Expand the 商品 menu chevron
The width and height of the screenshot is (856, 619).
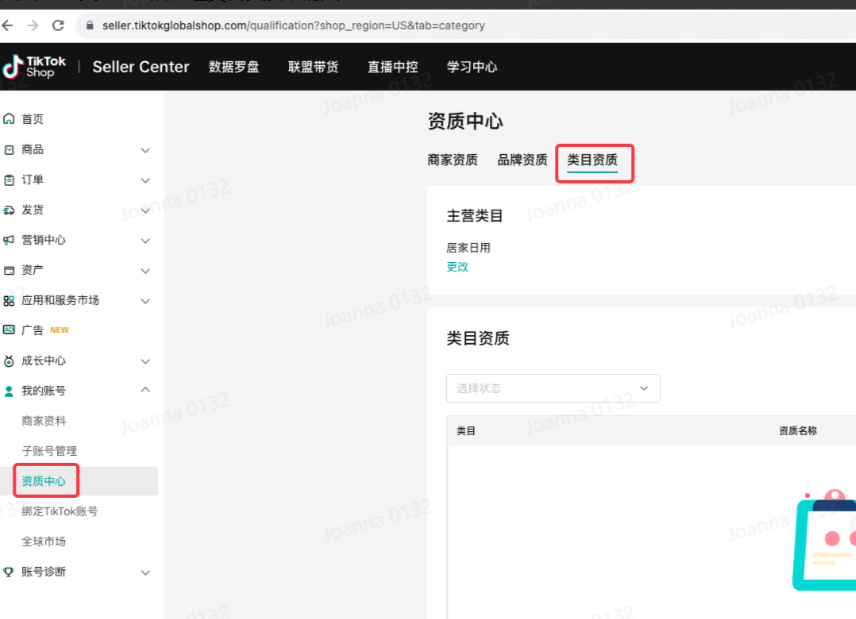[x=145, y=150]
